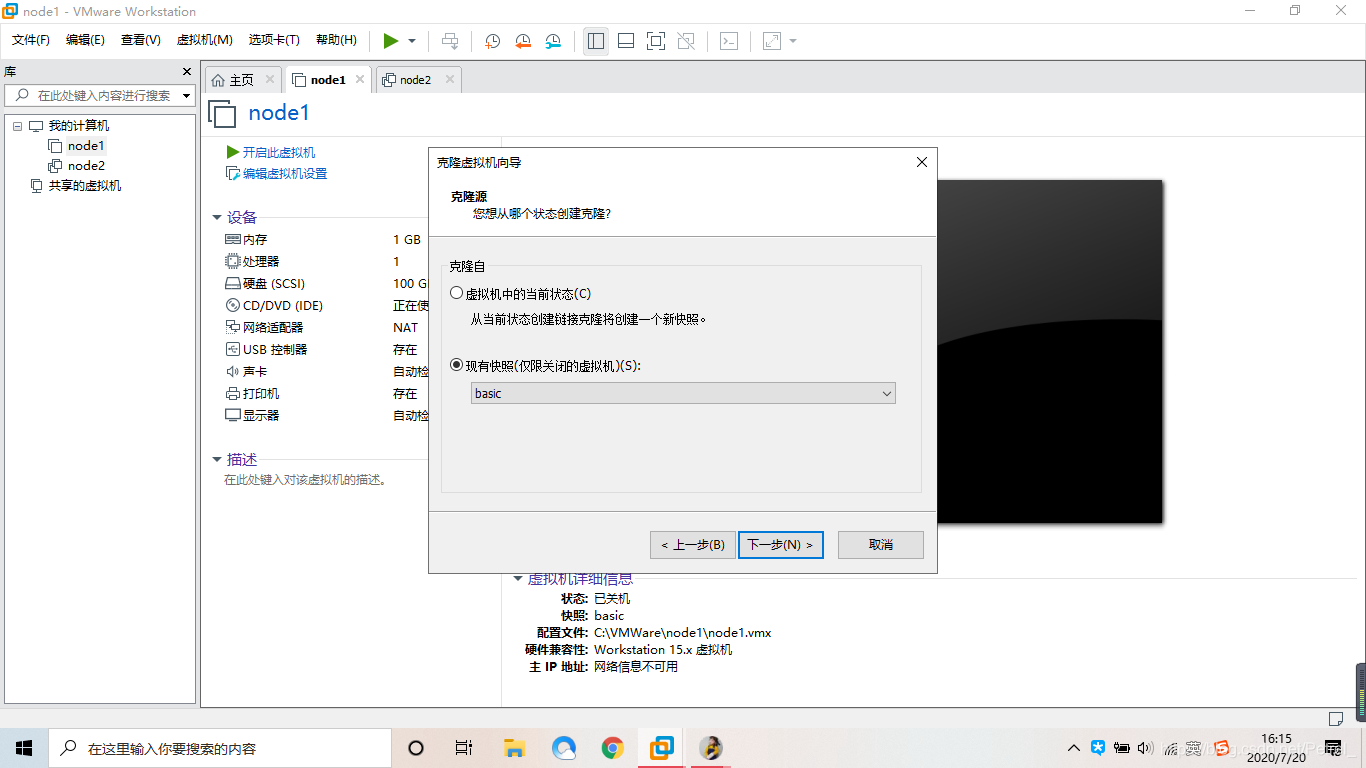The image size is (1366, 768).
Task: Toggle the library sidebar view icon
Action: point(596,41)
